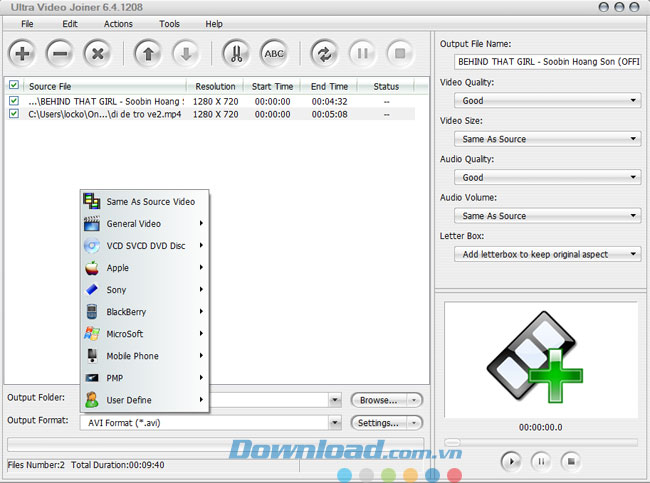
Task: Open BlackBerry format submenu
Action: pyautogui.click(x=145, y=312)
